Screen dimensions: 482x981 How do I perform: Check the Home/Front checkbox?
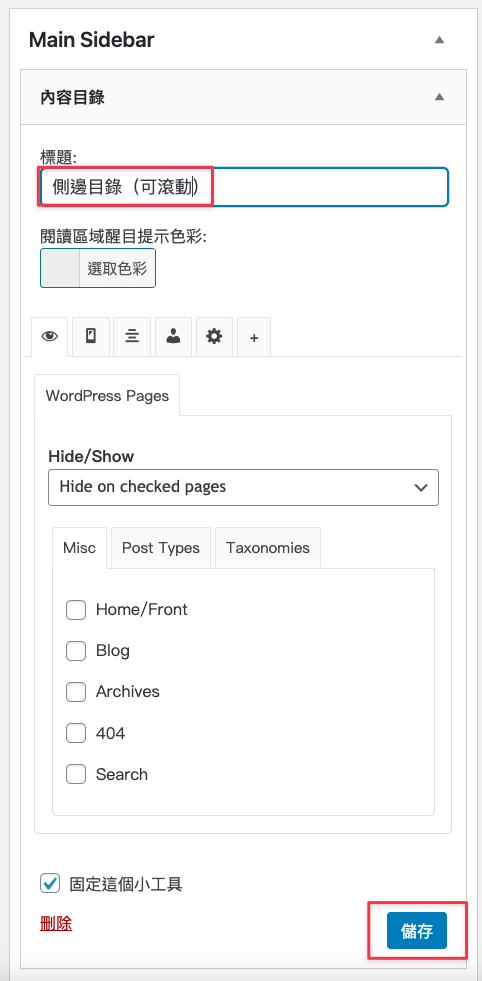pyautogui.click(x=76, y=609)
